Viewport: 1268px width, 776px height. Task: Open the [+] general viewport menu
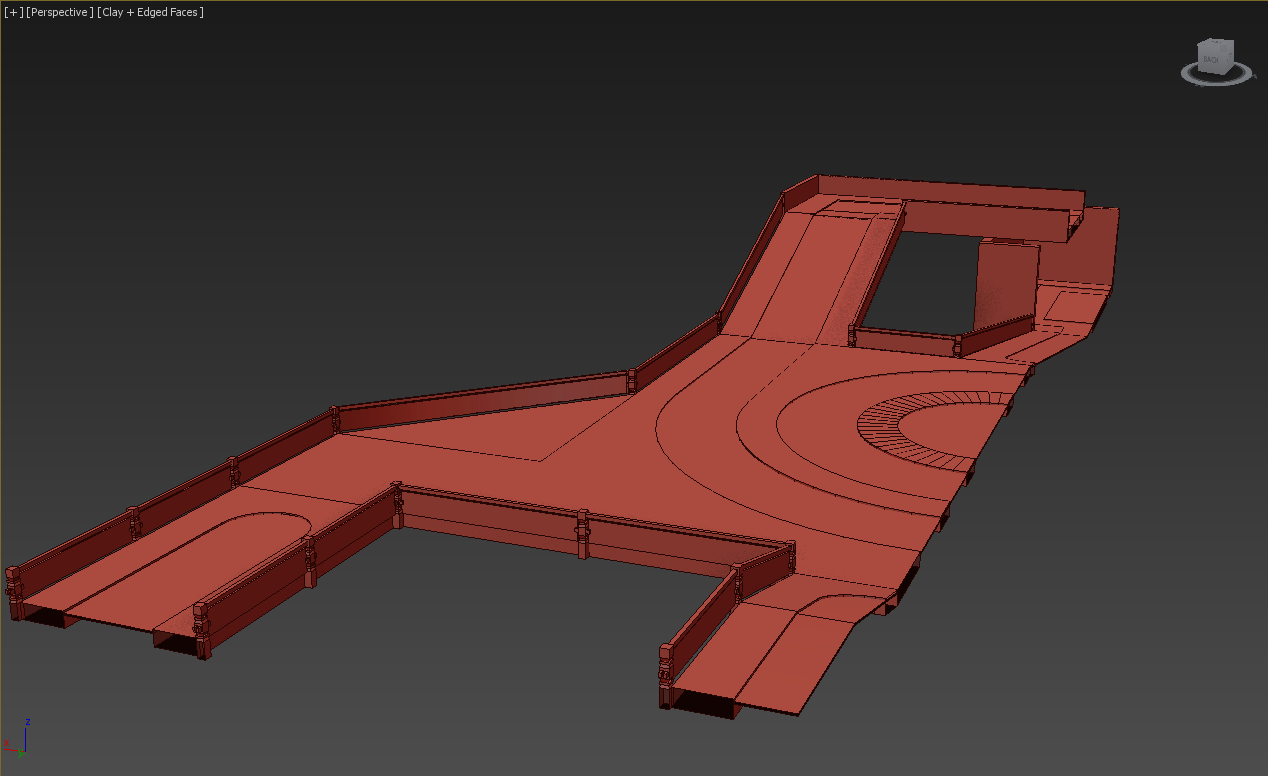point(14,12)
